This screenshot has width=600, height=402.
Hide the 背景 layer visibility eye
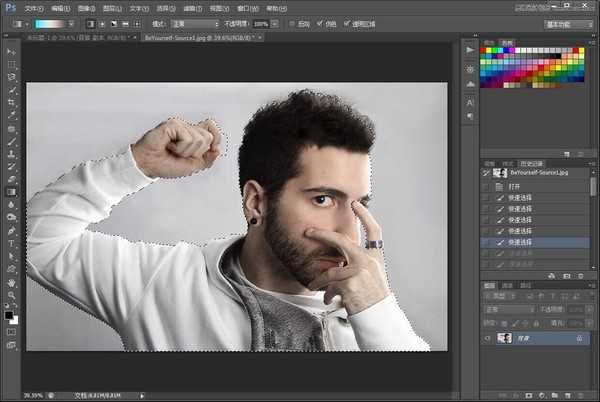click(488, 338)
